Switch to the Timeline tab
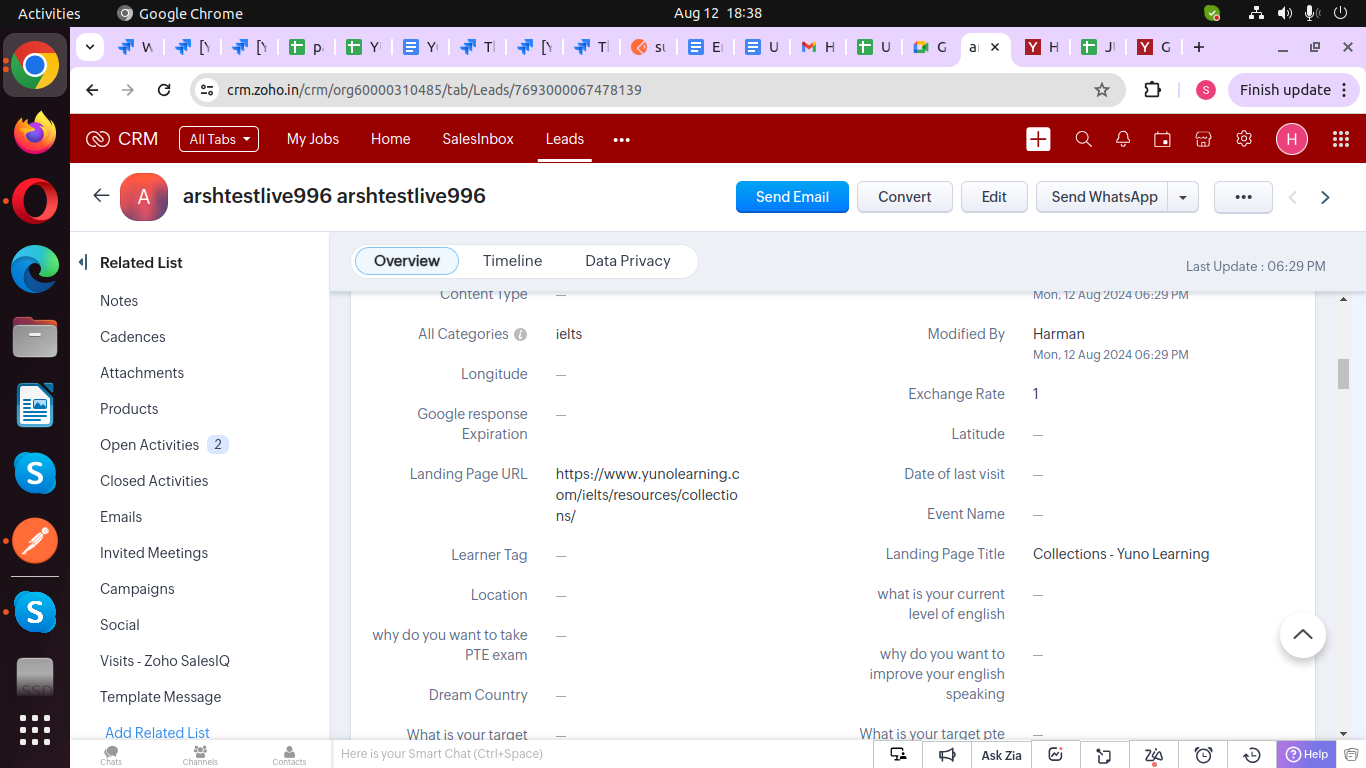1366x768 pixels. pos(512,261)
